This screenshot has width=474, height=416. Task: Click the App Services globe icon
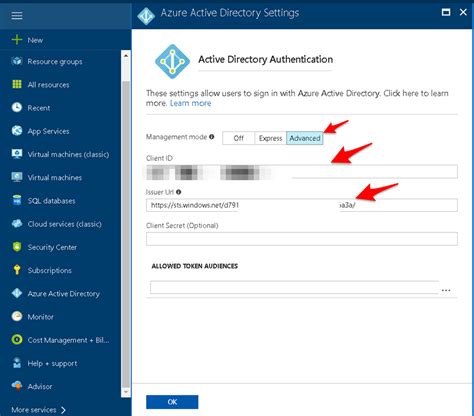coord(17,131)
